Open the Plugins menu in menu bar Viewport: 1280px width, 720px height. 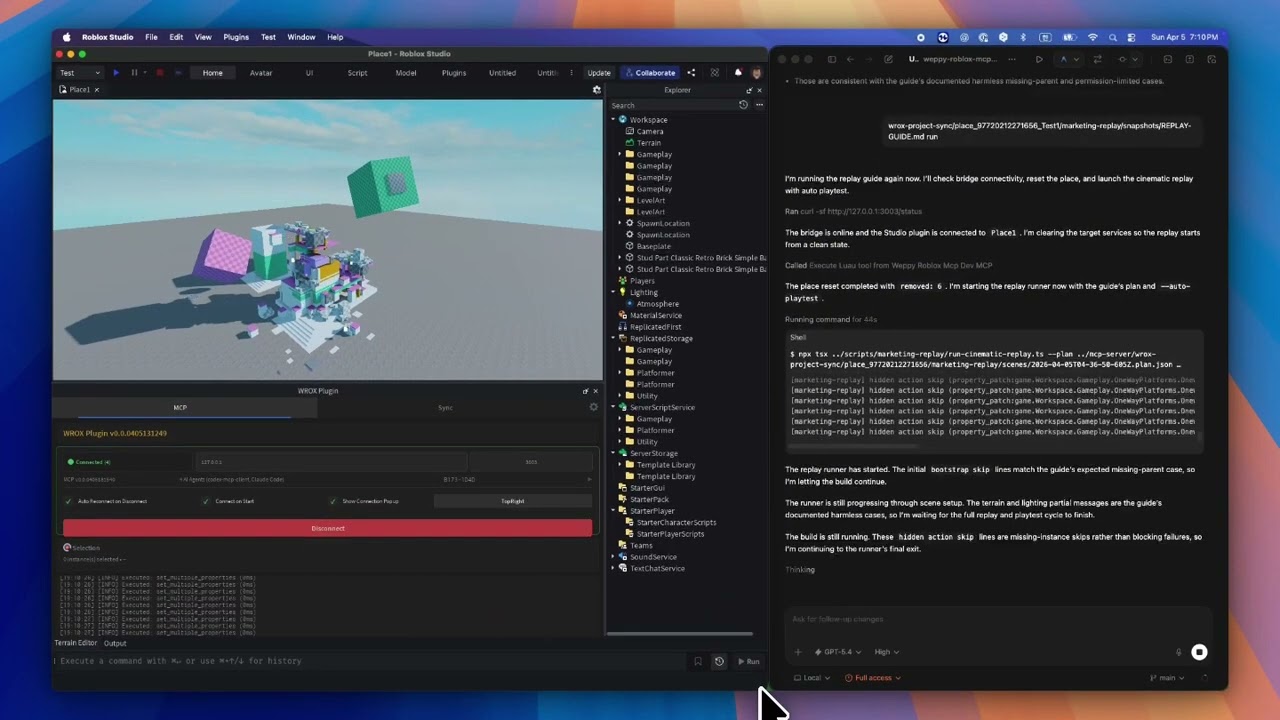pos(236,37)
